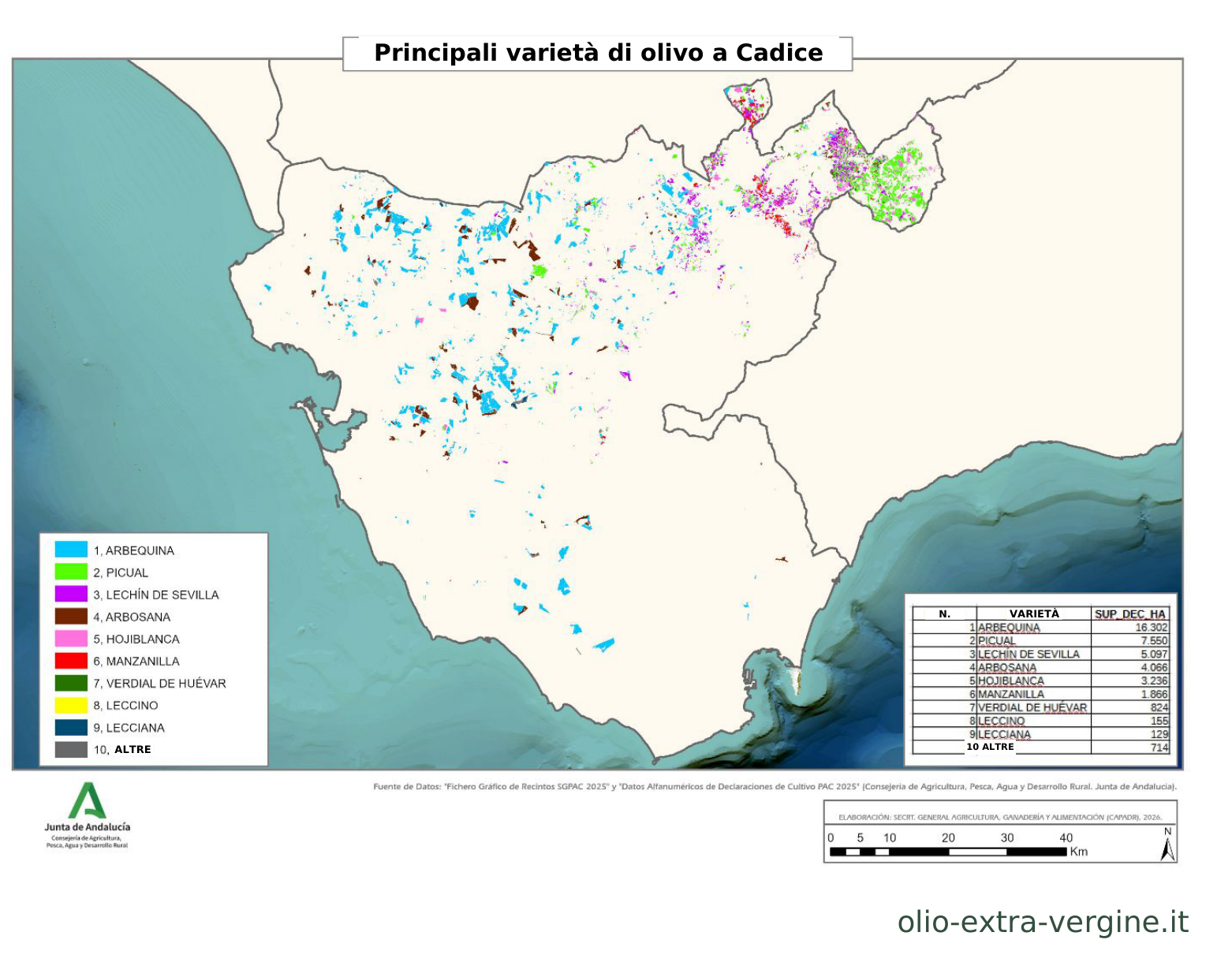Click legend label '6, MANZANILLA'

tap(136, 661)
